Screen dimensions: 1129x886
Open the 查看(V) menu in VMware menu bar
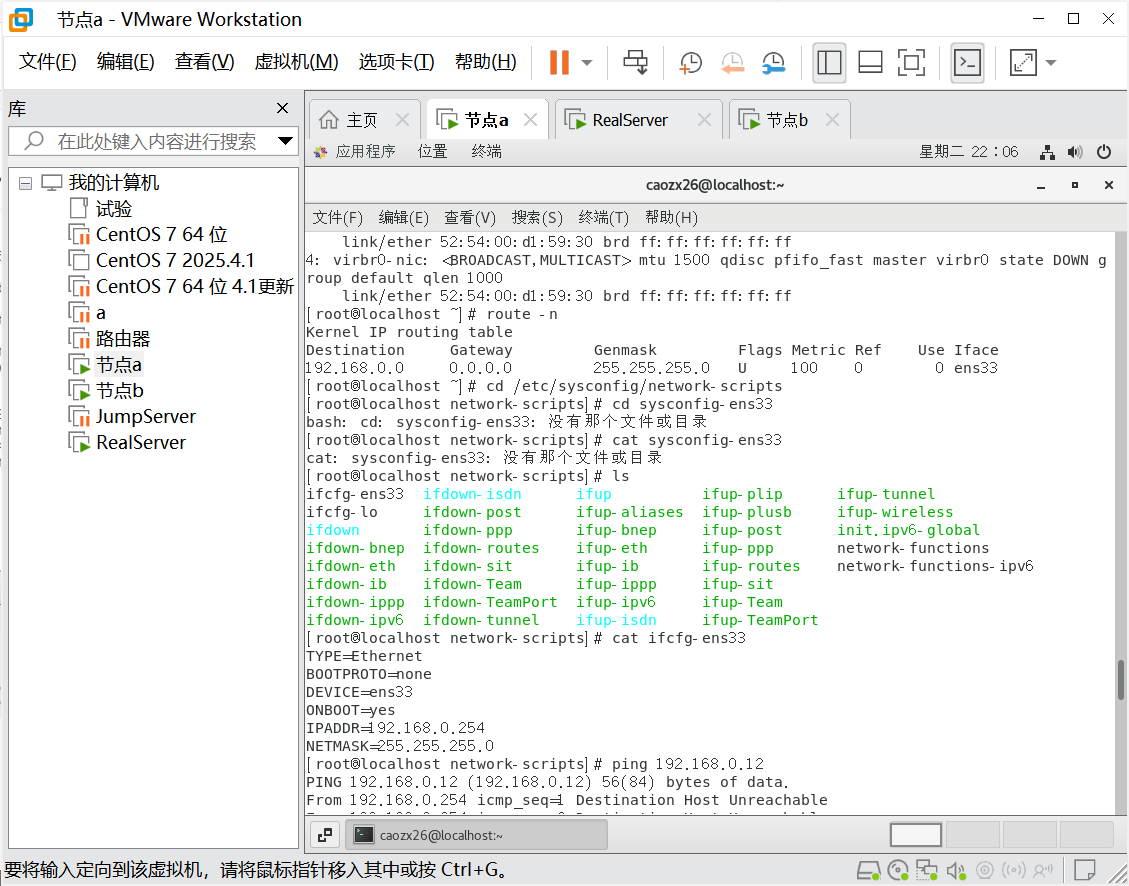pyautogui.click(x=204, y=62)
